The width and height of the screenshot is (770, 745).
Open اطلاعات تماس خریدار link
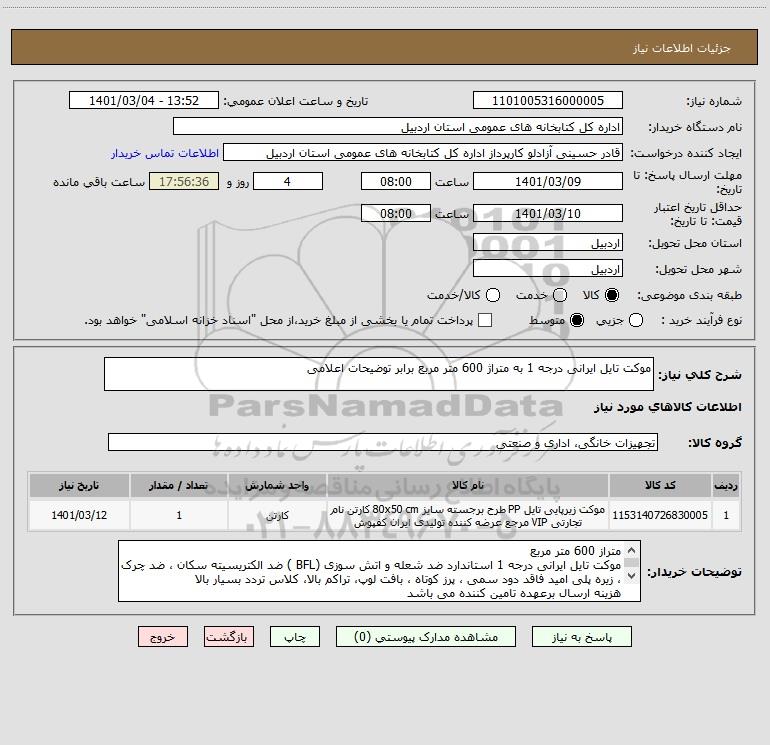(x=165, y=153)
